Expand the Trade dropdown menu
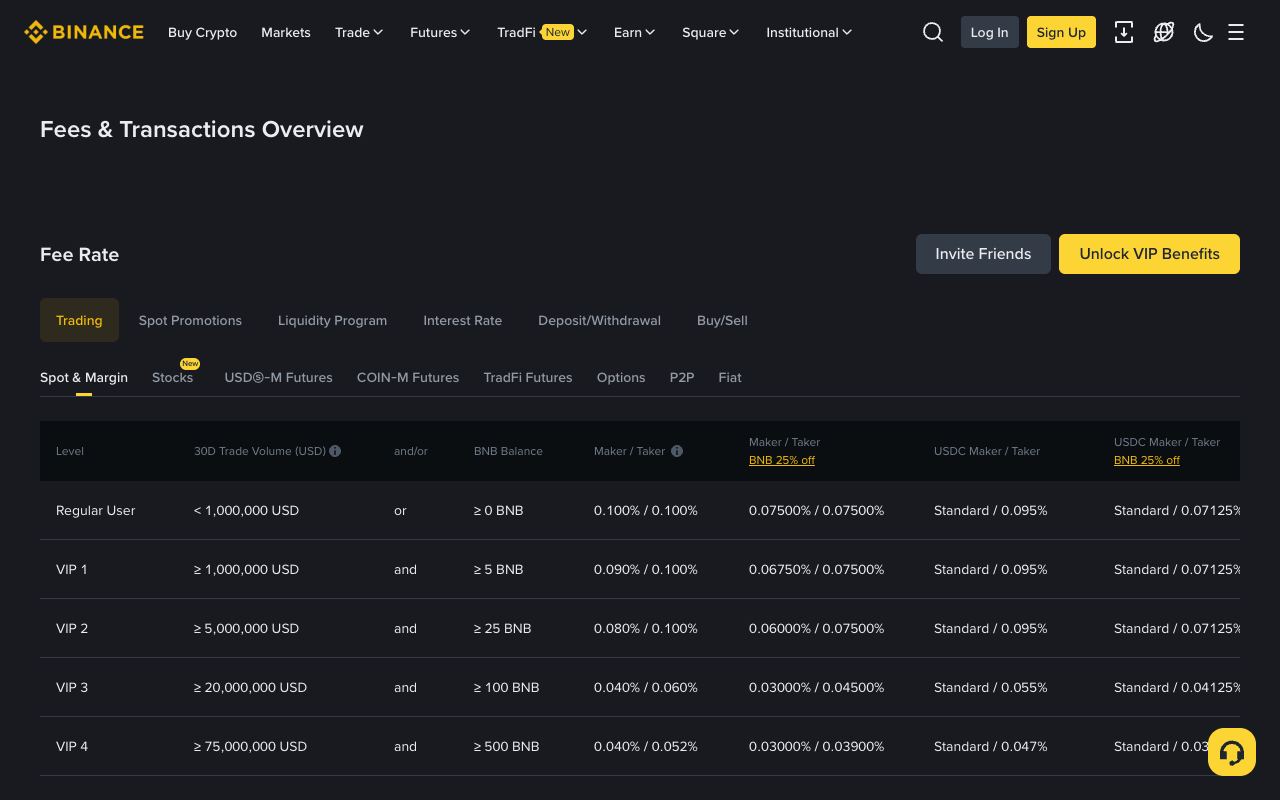 [359, 32]
